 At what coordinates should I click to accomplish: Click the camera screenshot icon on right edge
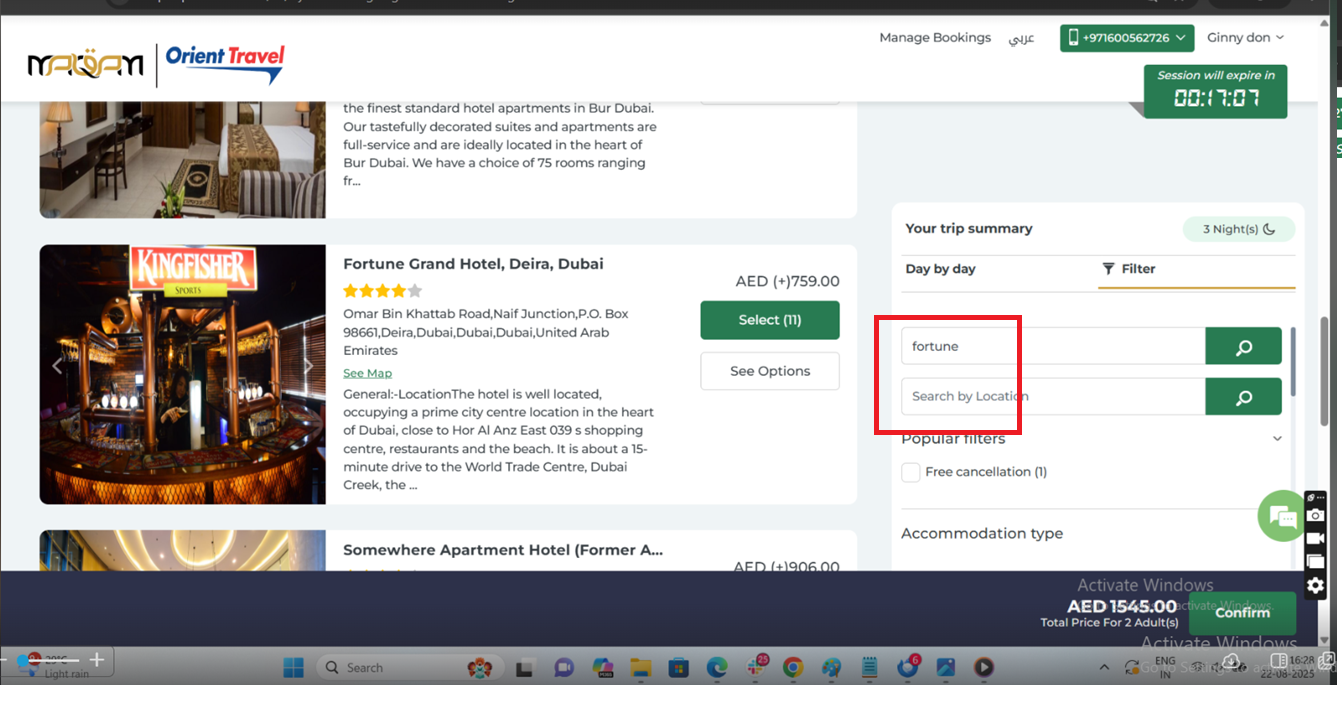pos(1315,515)
